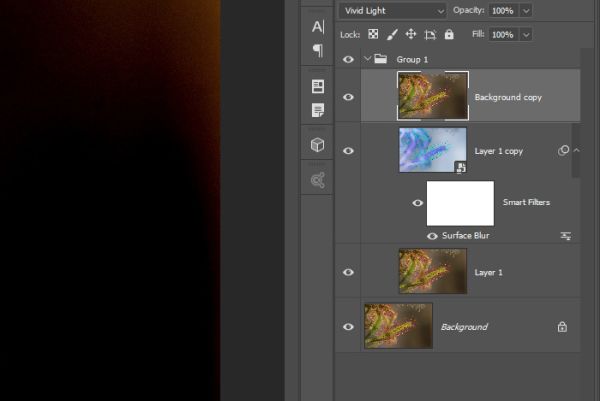Lock position move icon
The width and height of the screenshot is (600, 401).
(x=411, y=34)
